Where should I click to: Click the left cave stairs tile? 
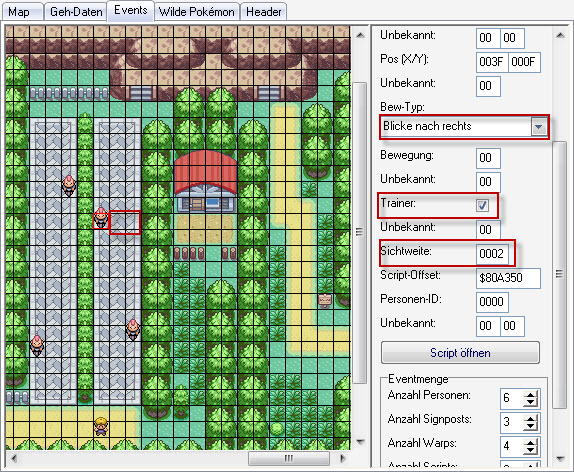[x=141, y=93]
